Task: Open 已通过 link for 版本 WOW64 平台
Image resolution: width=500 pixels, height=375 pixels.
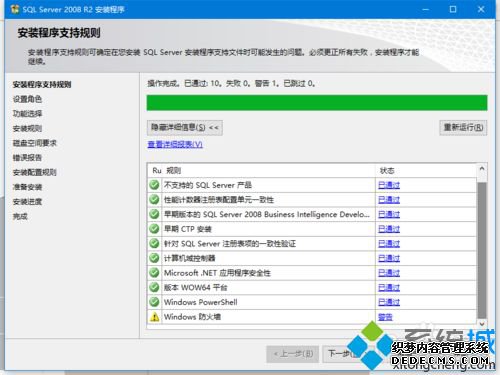Action: coord(389,288)
